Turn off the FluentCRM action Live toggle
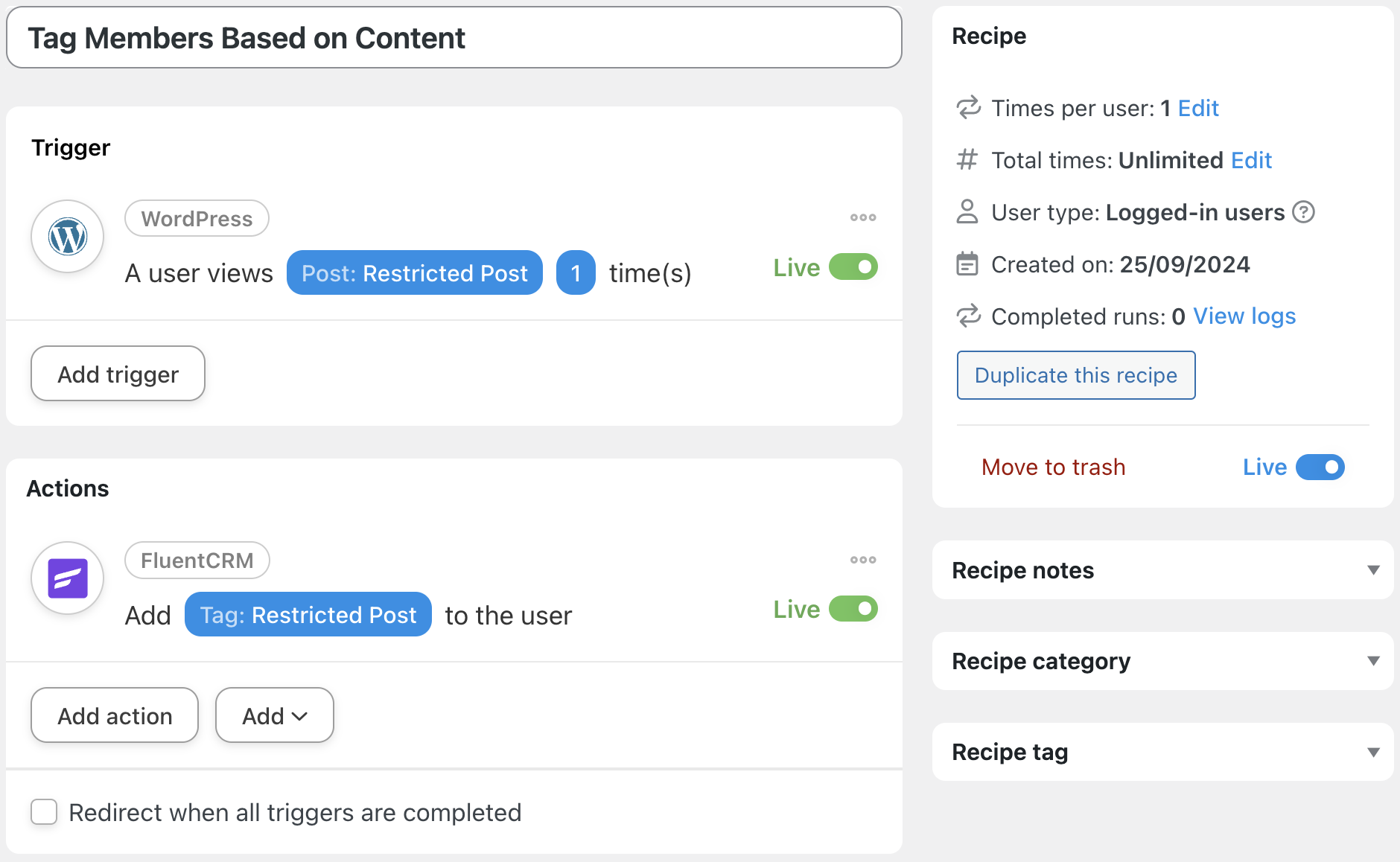Image resolution: width=1400 pixels, height=862 pixels. (853, 609)
